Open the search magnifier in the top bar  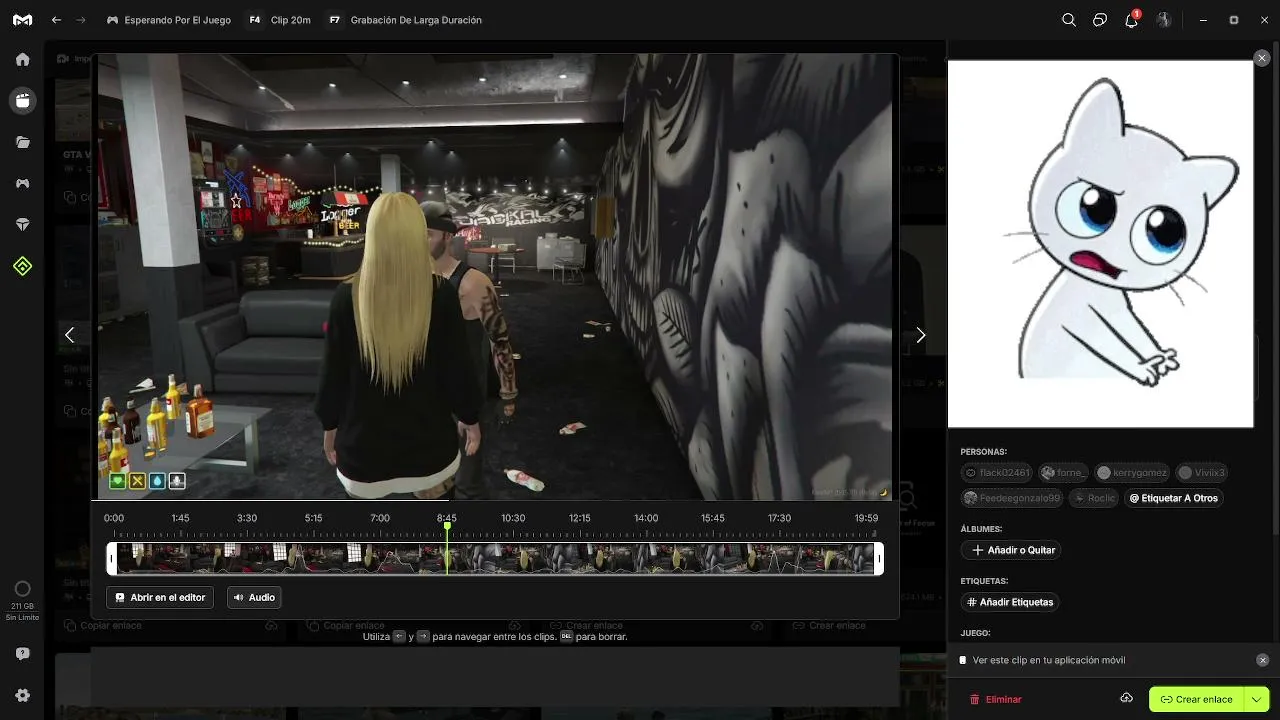point(1069,20)
